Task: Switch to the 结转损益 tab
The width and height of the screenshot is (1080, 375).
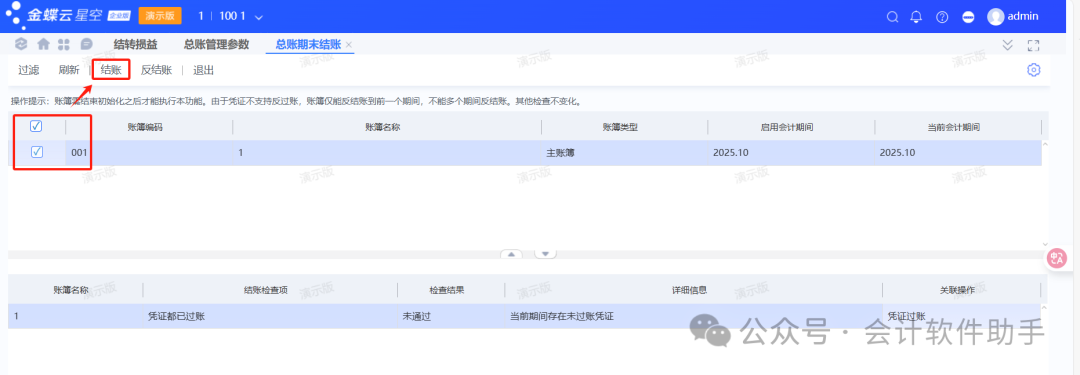Action: (136, 45)
